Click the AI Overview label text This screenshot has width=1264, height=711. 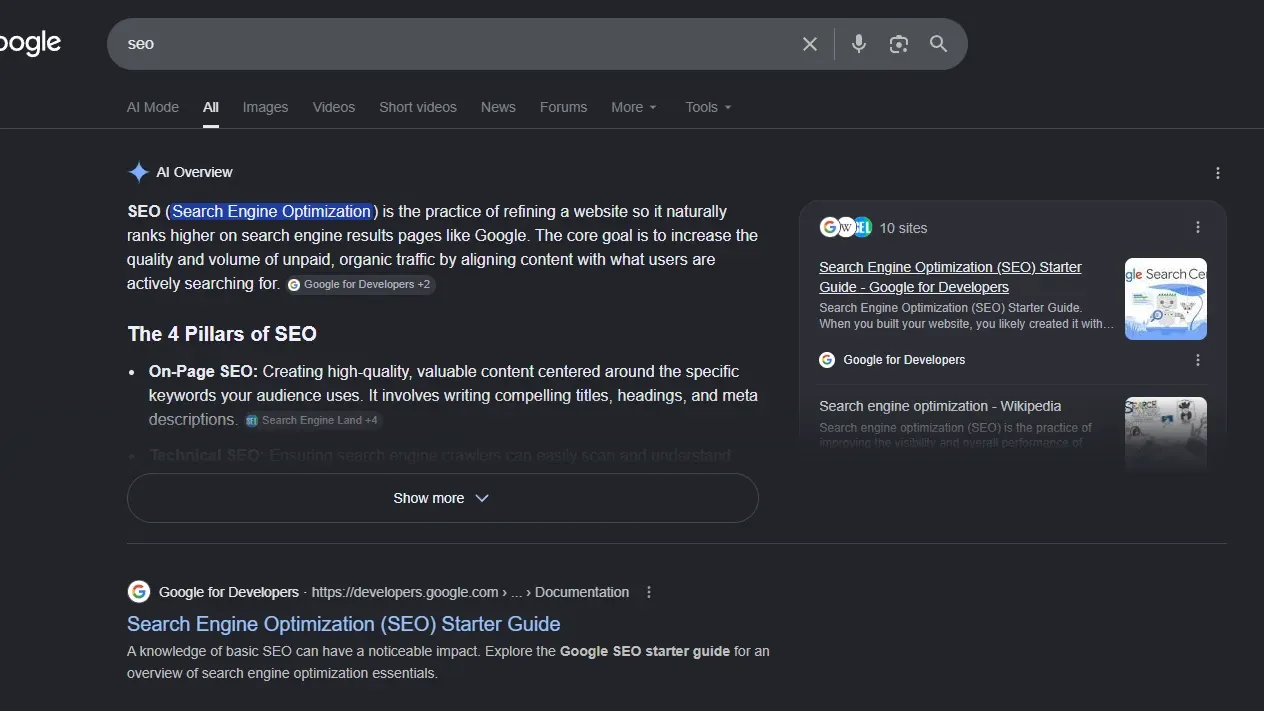(194, 172)
